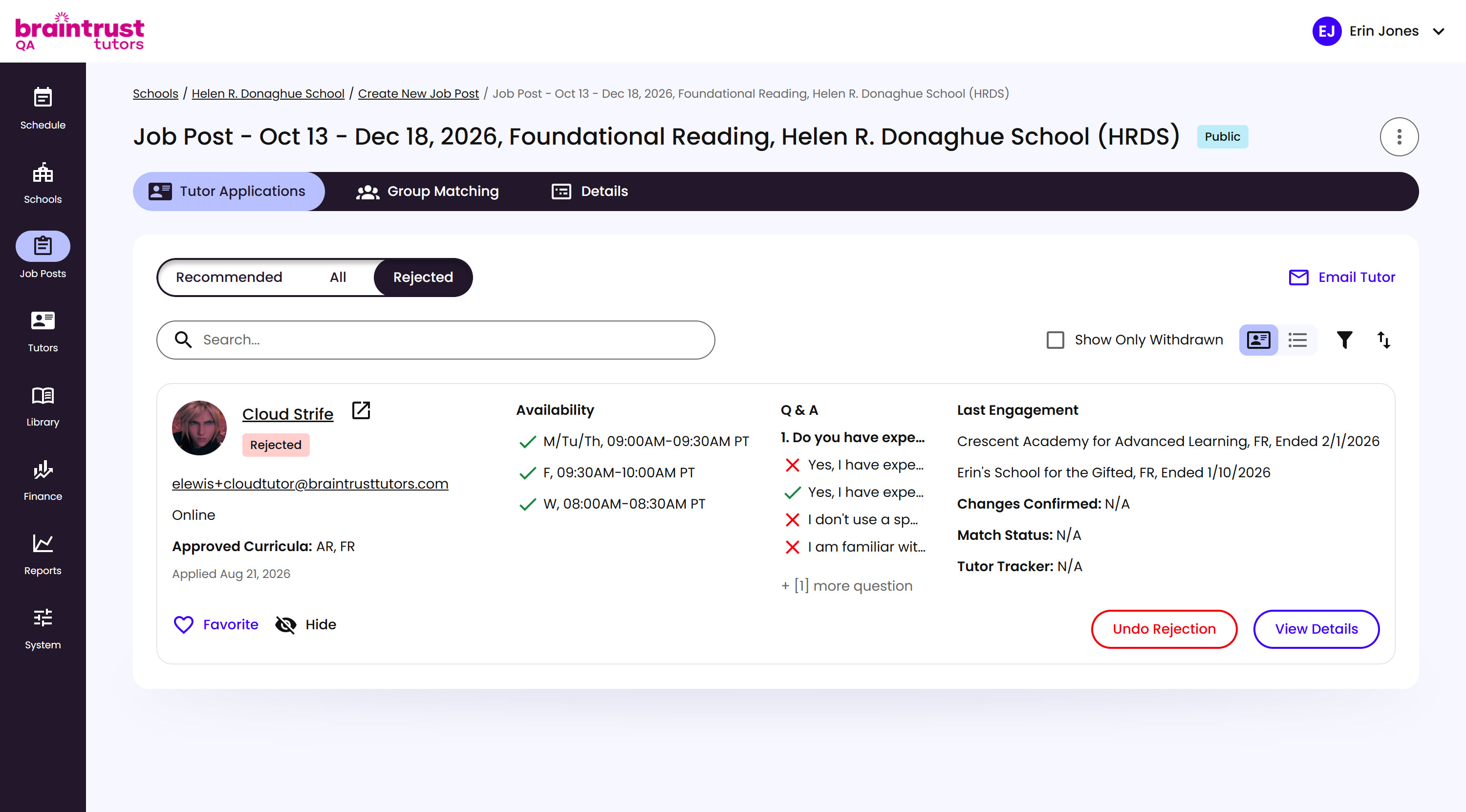Hide Cloud Strife with the eye-slash toggle
Image resolution: width=1466 pixels, height=812 pixels.
(x=286, y=625)
